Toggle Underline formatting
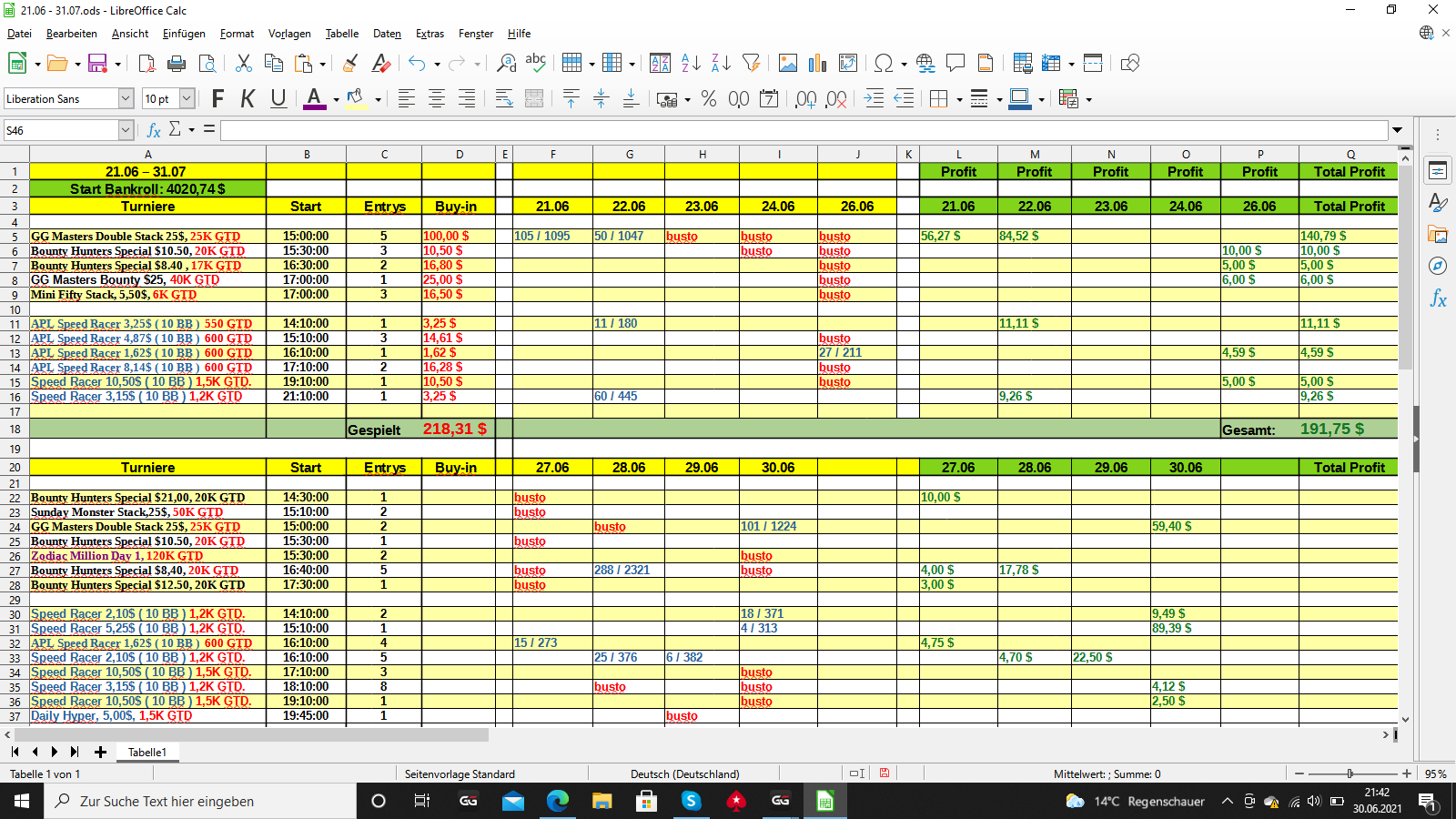The width and height of the screenshot is (1456, 819). click(278, 98)
